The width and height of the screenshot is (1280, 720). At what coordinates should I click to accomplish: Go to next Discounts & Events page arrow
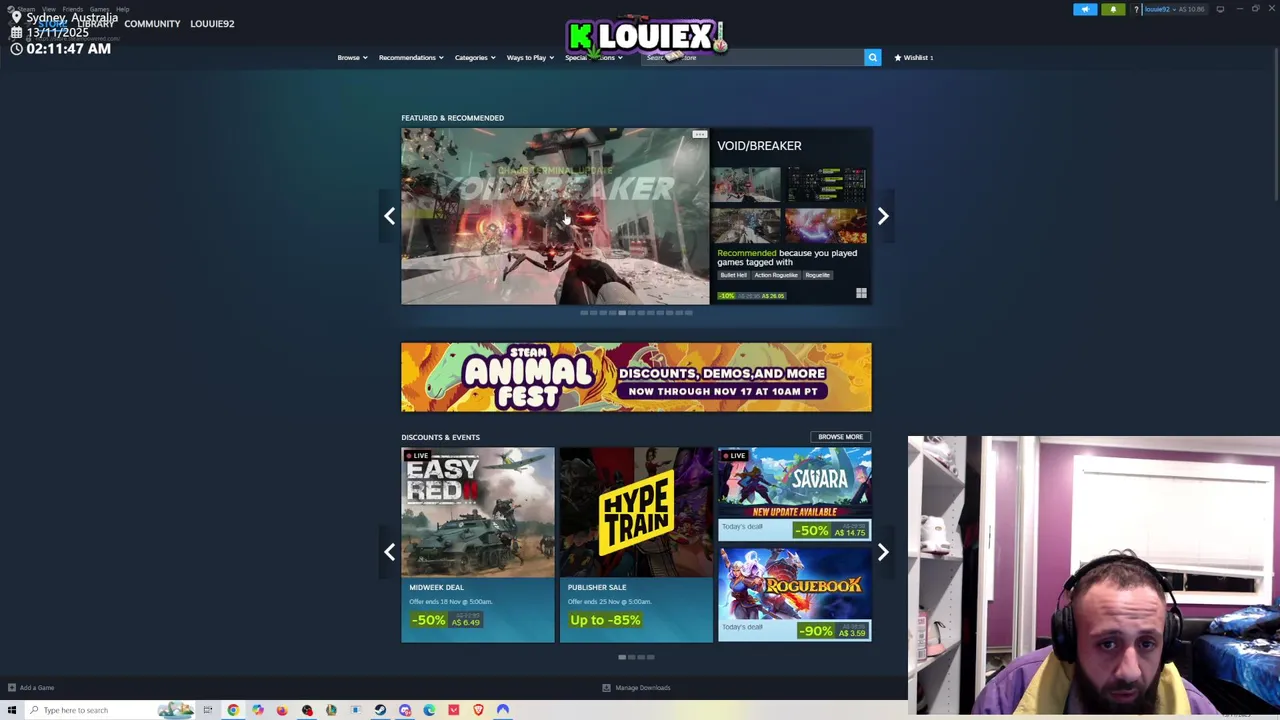click(883, 552)
